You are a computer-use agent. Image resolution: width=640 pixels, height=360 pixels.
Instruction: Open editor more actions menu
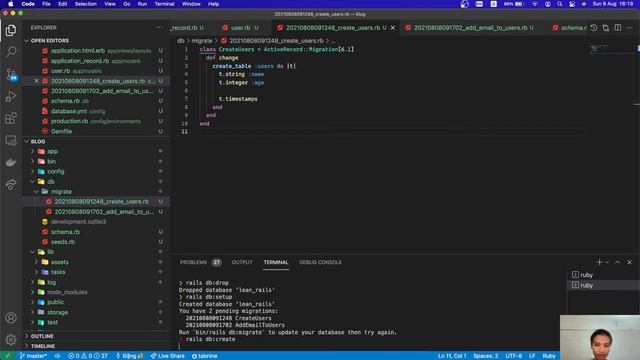coord(630,28)
